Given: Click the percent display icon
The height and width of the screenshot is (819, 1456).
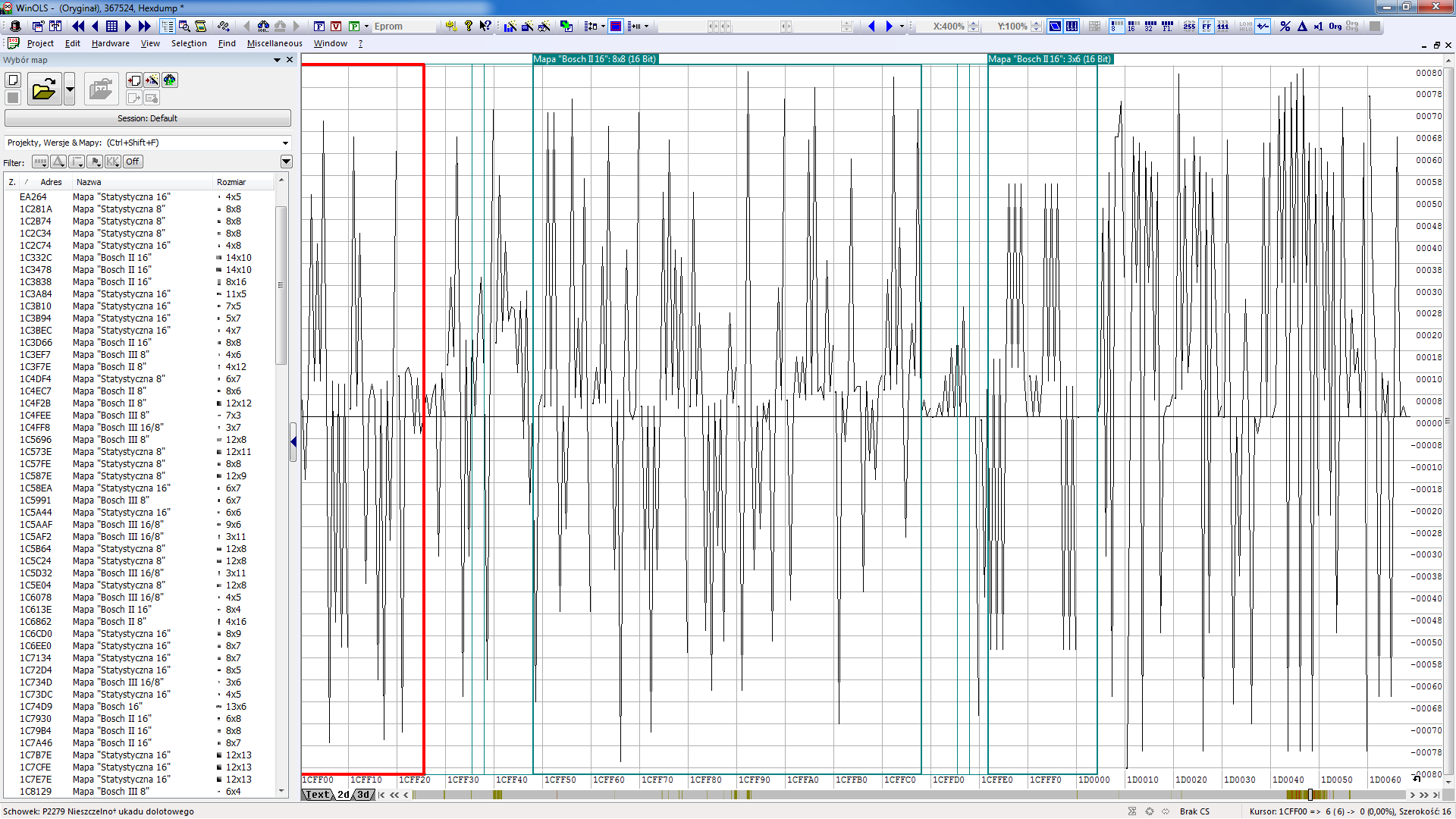Looking at the screenshot, I should [x=1285, y=26].
